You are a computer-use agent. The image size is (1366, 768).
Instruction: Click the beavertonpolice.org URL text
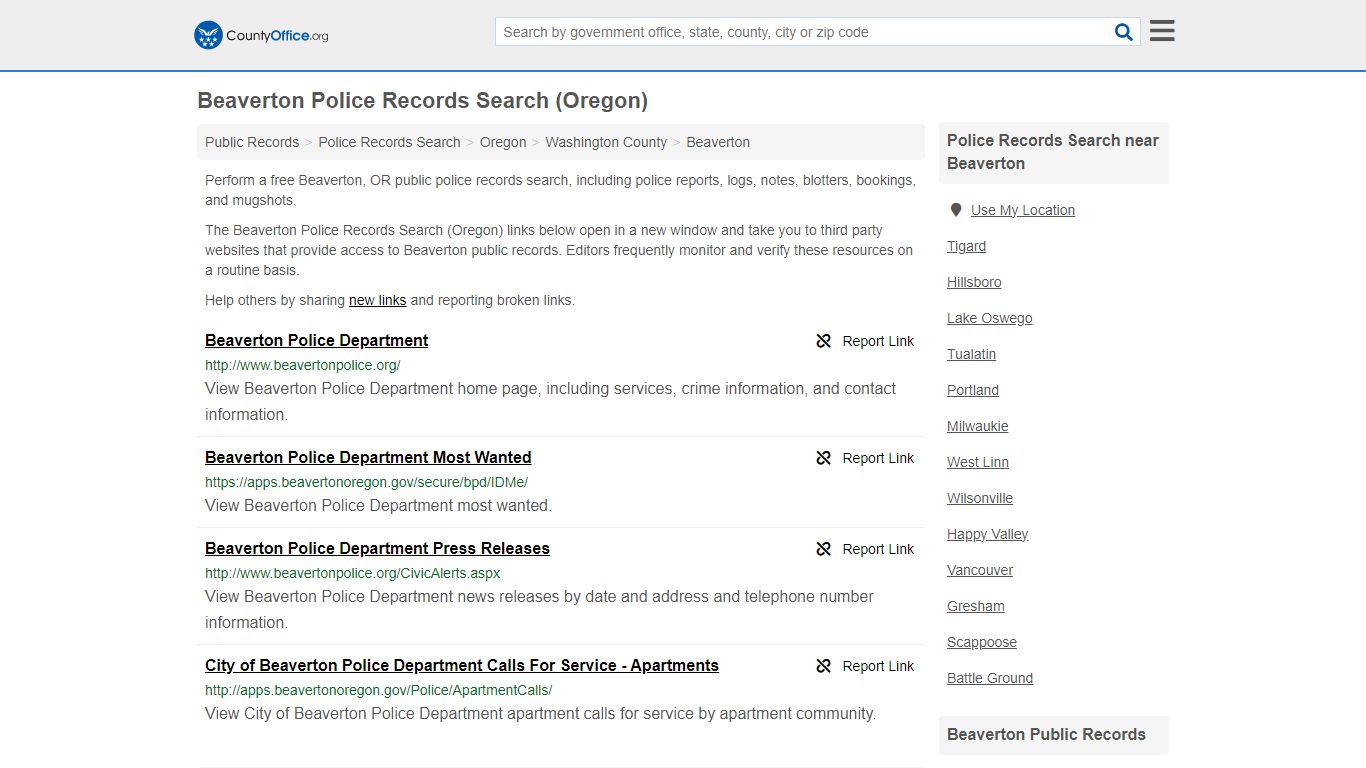[303, 365]
